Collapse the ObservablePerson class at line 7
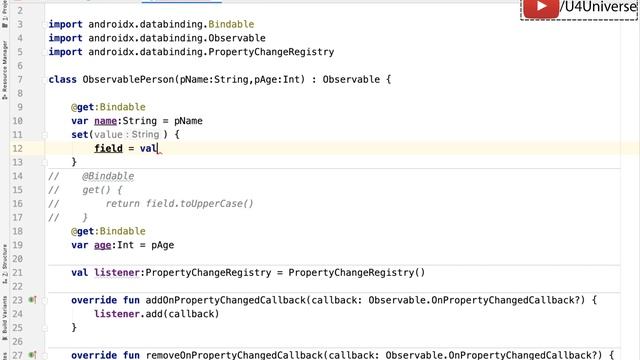640x360 pixels. point(44,80)
